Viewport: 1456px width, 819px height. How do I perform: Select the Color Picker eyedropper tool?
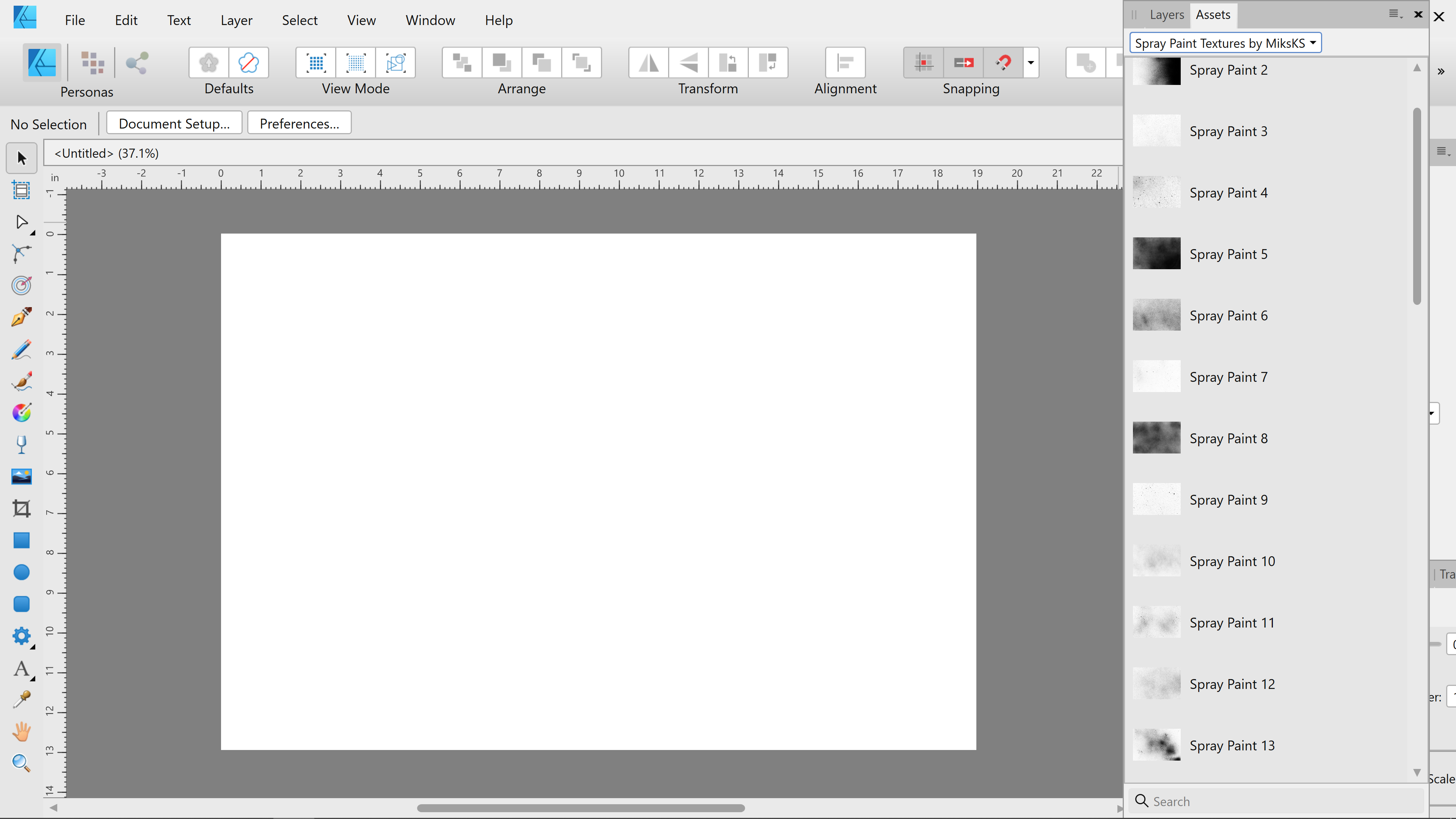[x=22, y=700]
